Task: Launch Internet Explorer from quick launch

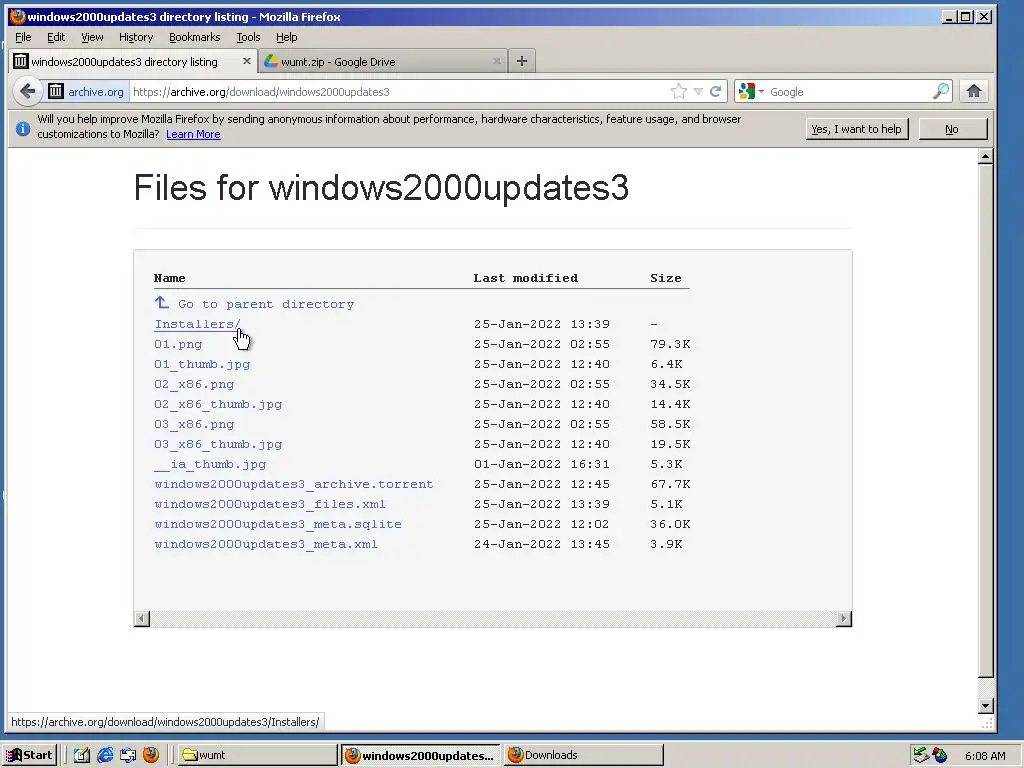Action: [104, 755]
